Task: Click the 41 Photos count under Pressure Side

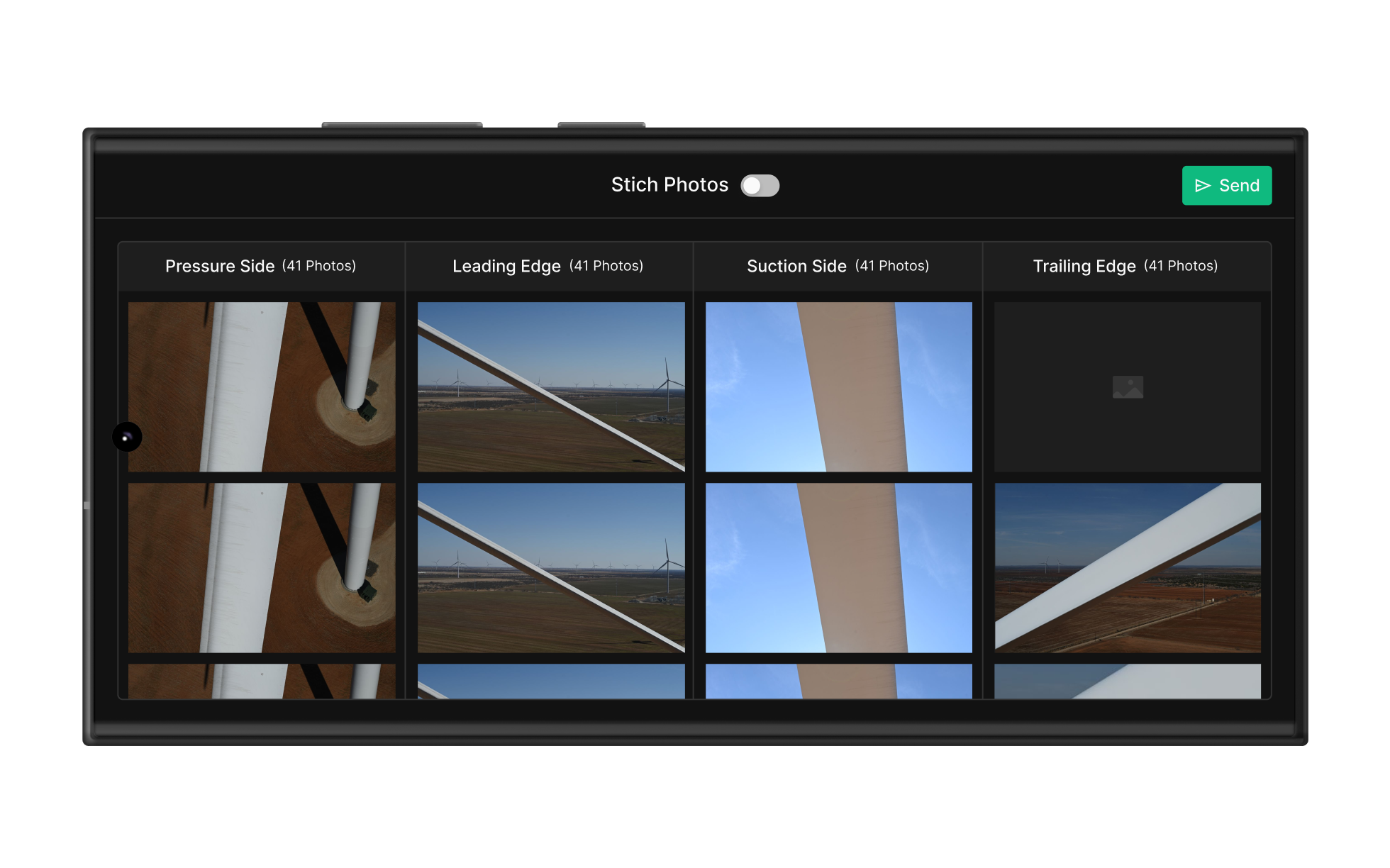Action: point(320,266)
